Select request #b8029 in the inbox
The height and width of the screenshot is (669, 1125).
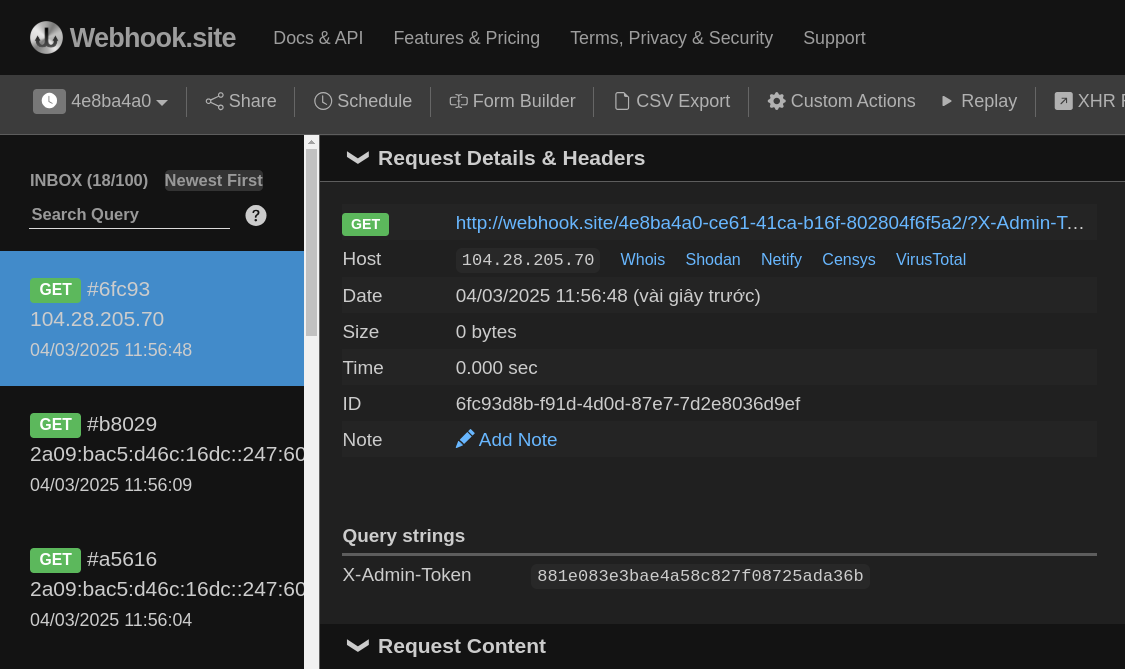point(152,453)
